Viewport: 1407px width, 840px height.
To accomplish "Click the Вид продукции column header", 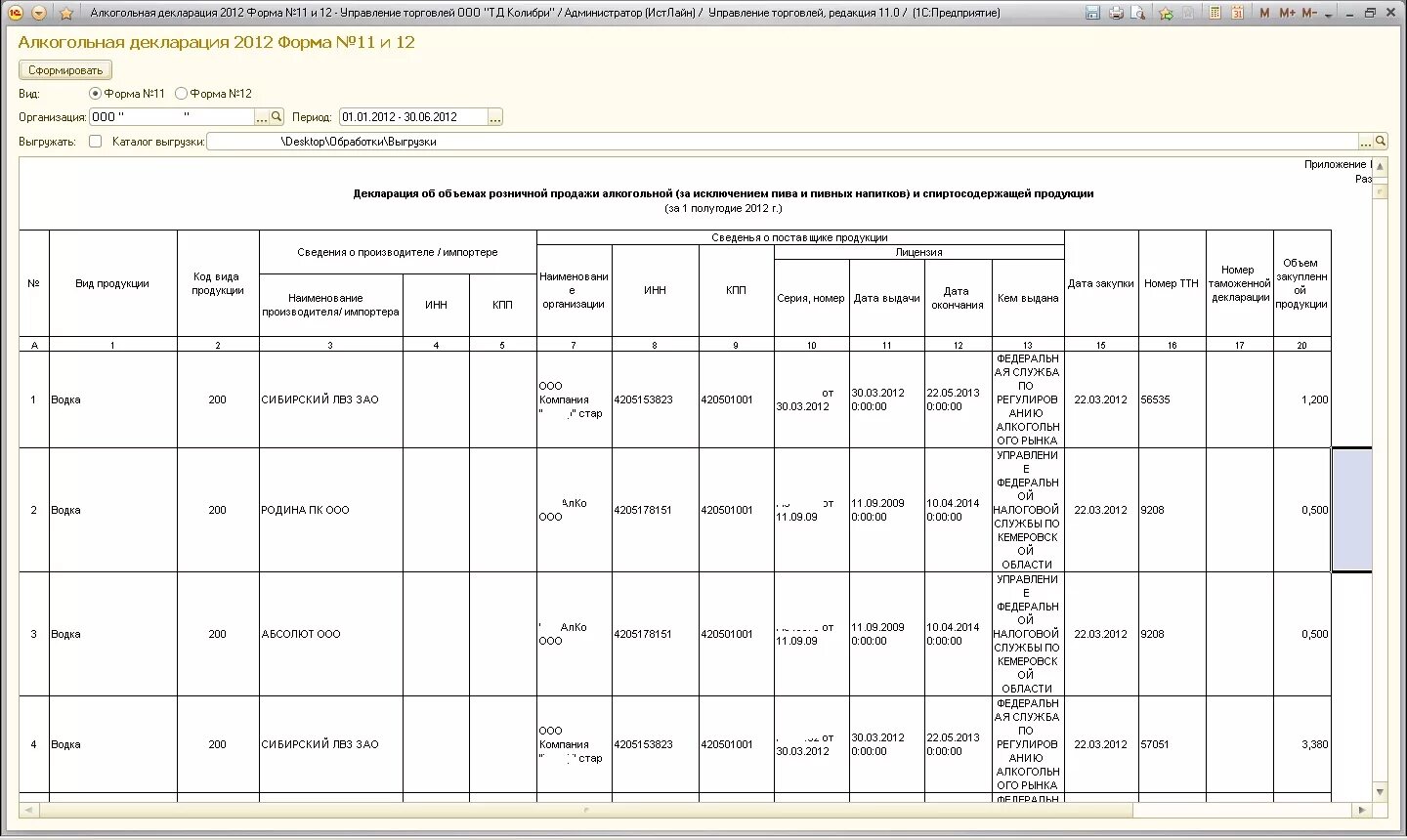I will pyautogui.click(x=112, y=283).
